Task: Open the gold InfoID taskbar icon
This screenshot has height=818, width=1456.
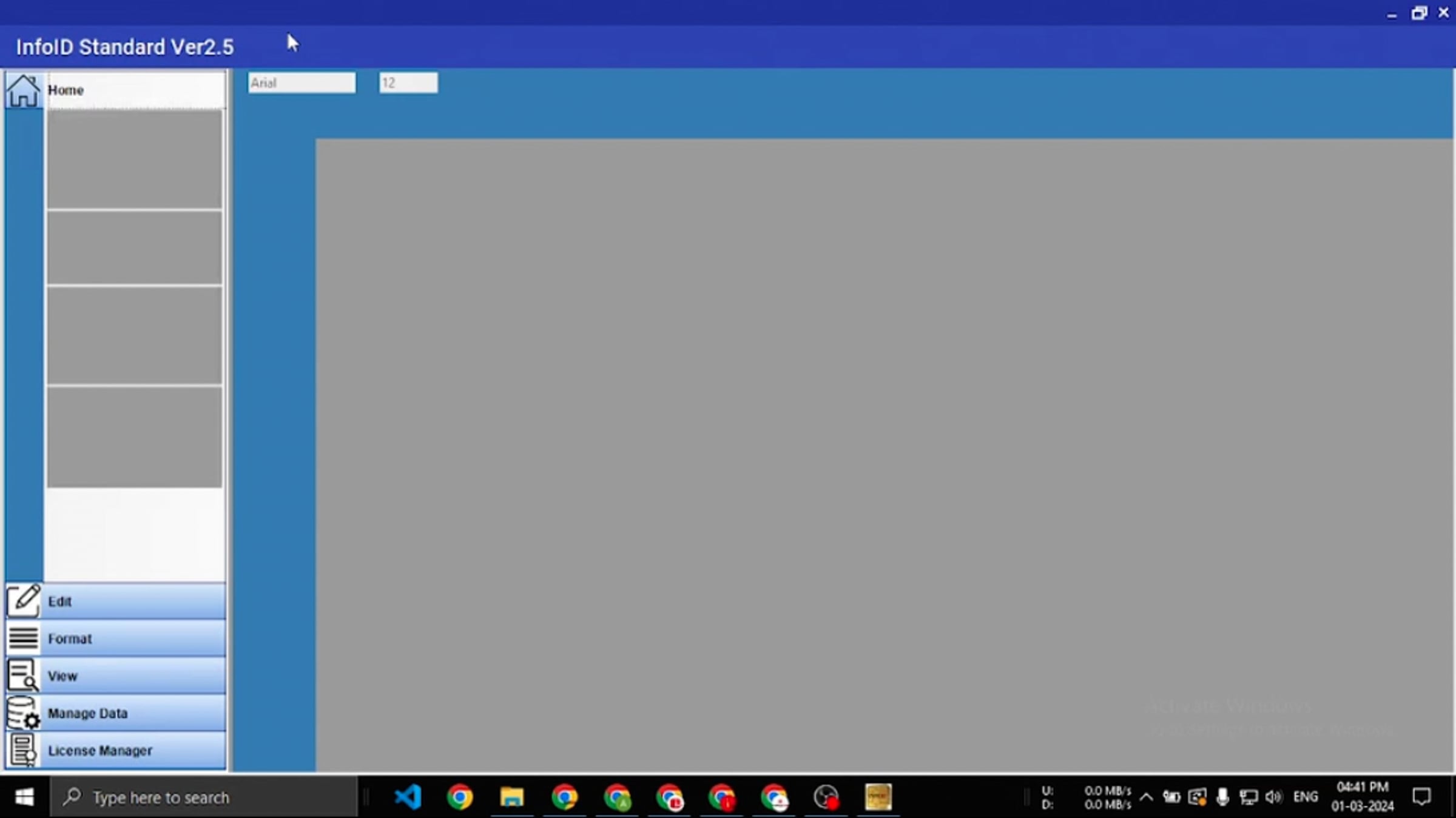Action: pyautogui.click(x=878, y=797)
